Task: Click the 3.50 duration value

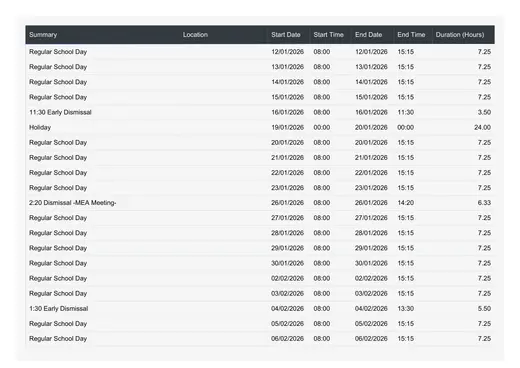Action: click(484, 112)
